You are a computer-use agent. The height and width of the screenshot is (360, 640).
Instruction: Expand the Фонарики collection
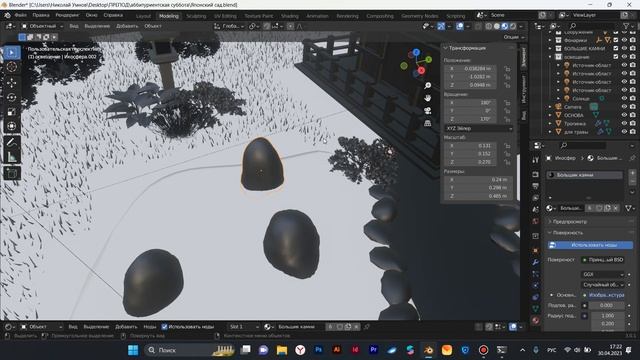(x=550, y=40)
